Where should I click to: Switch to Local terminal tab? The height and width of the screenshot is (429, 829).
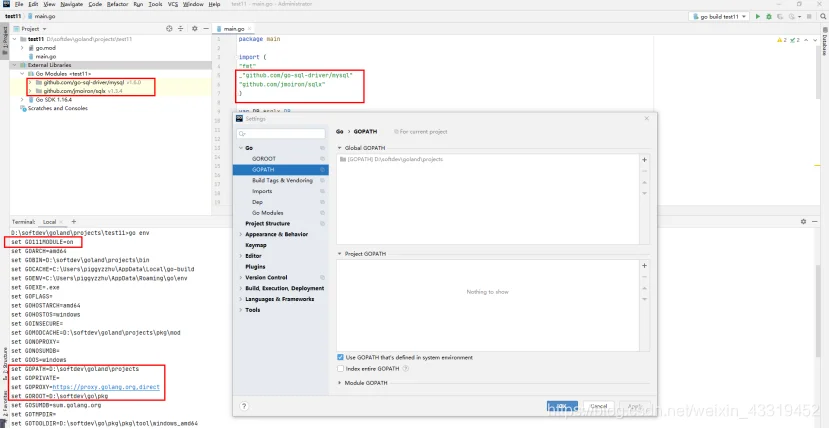click(x=50, y=222)
